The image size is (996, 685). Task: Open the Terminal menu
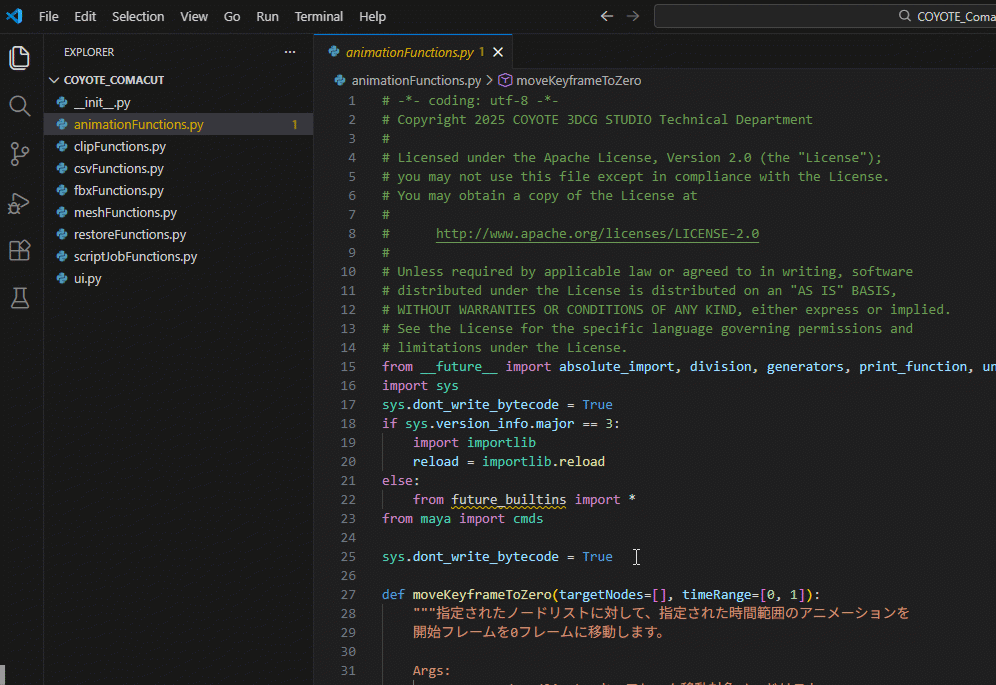(x=318, y=16)
